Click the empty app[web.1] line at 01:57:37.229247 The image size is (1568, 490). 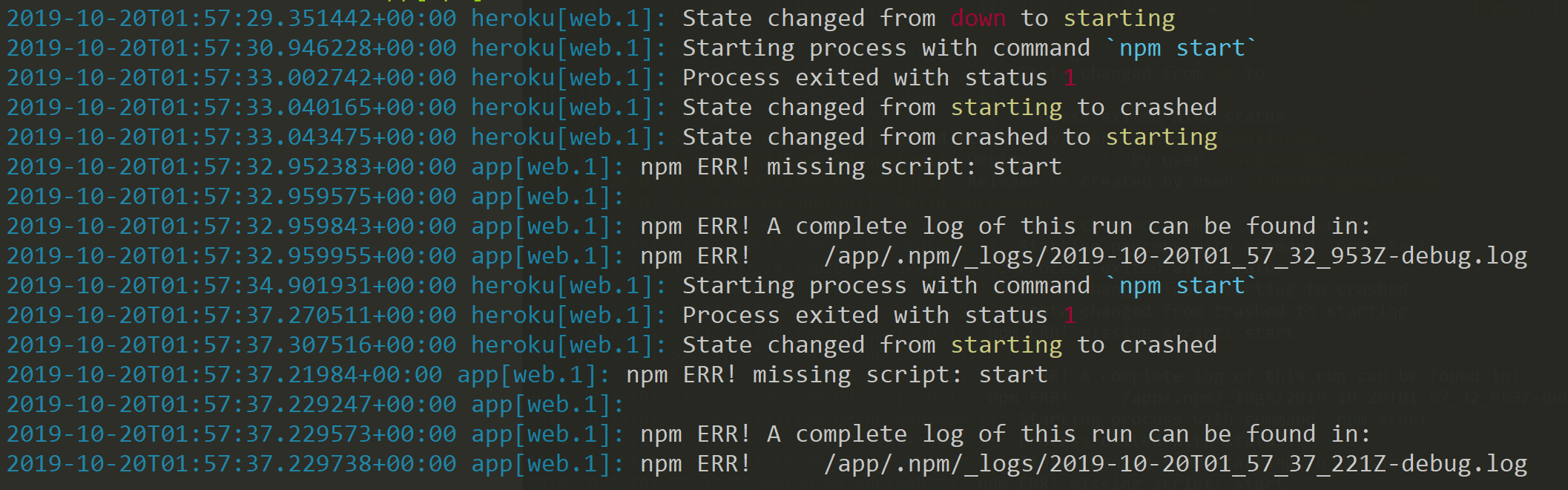316,405
